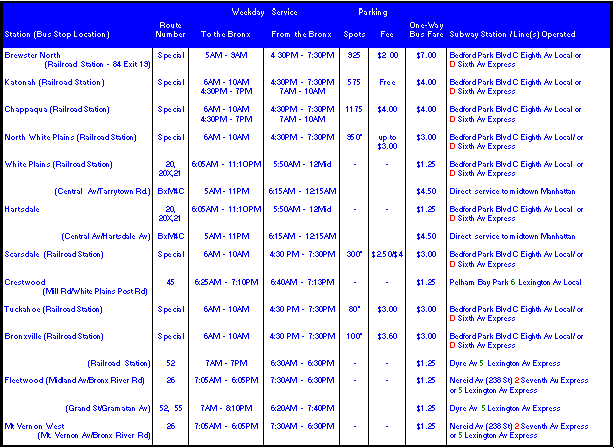The width and height of the screenshot is (615, 448).
Task: Click the 'One-Way Bus Fare' header
Action: tap(426, 30)
